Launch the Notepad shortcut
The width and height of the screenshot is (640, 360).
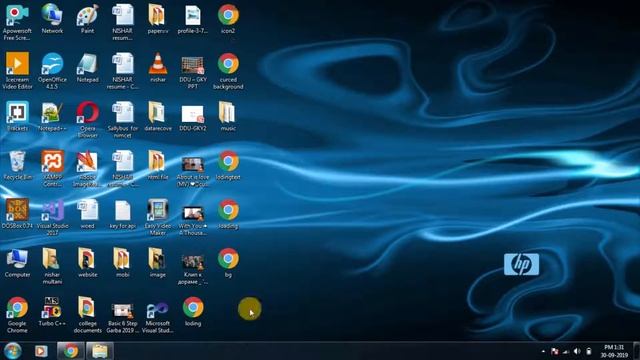[x=87, y=68]
